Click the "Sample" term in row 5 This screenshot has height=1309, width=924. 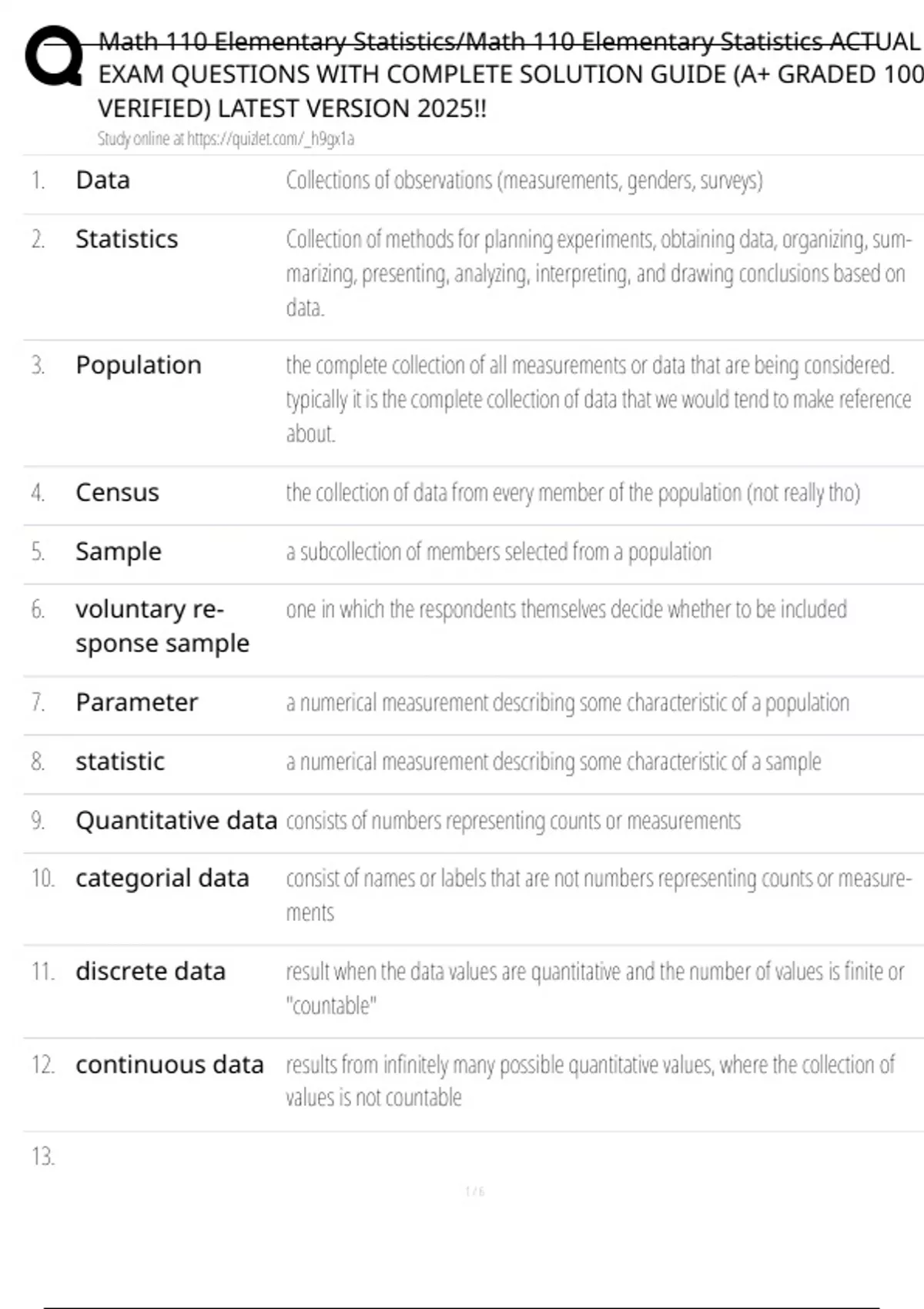tap(118, 551)
